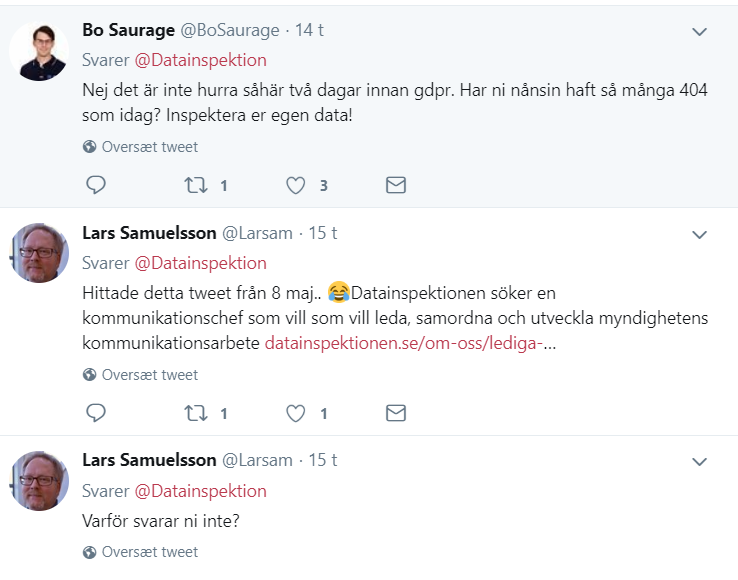Reply to Bo Saurage's tweet
Screen dimensions: 738x580
pyautogui.click(x=96, y=185)
